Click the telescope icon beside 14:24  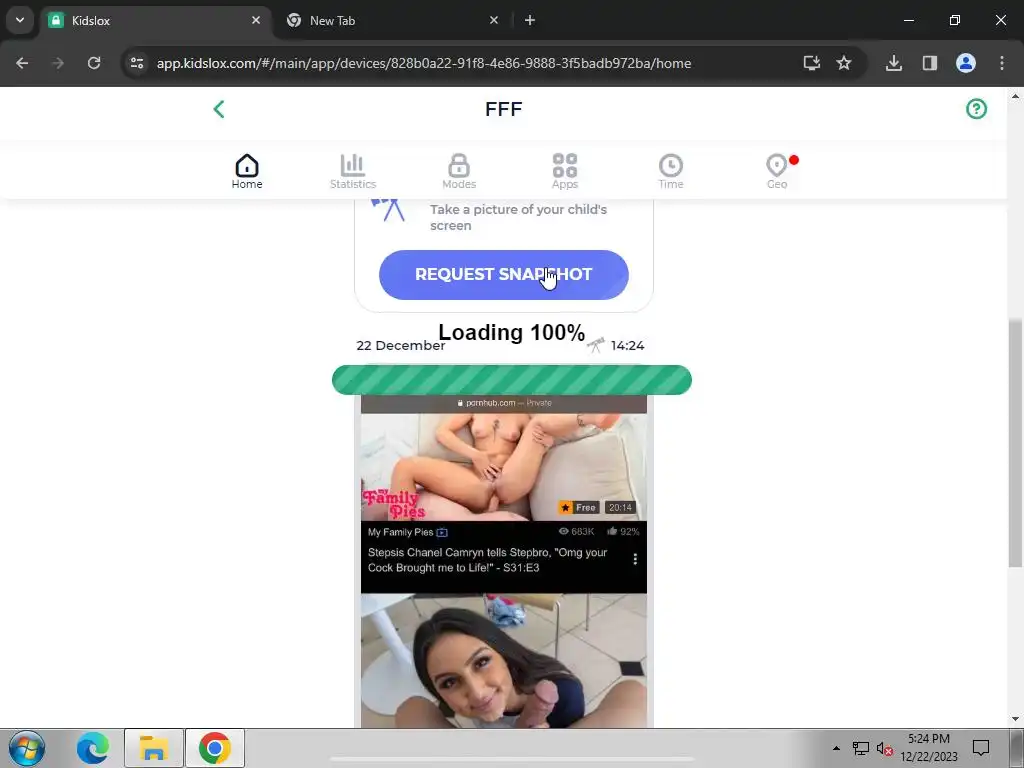click(x=596, y=345)
